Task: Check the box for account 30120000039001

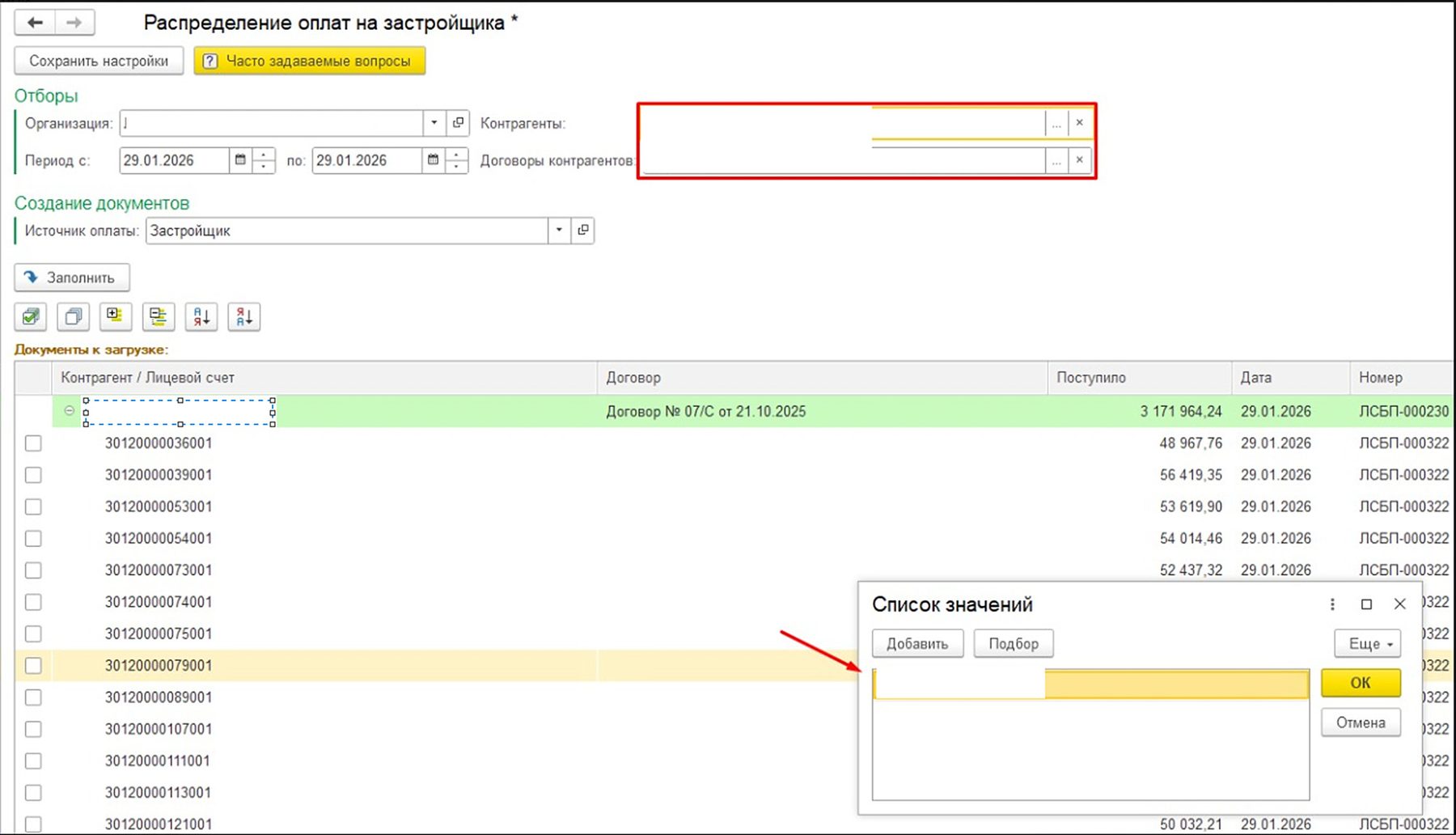Action: 33,475
